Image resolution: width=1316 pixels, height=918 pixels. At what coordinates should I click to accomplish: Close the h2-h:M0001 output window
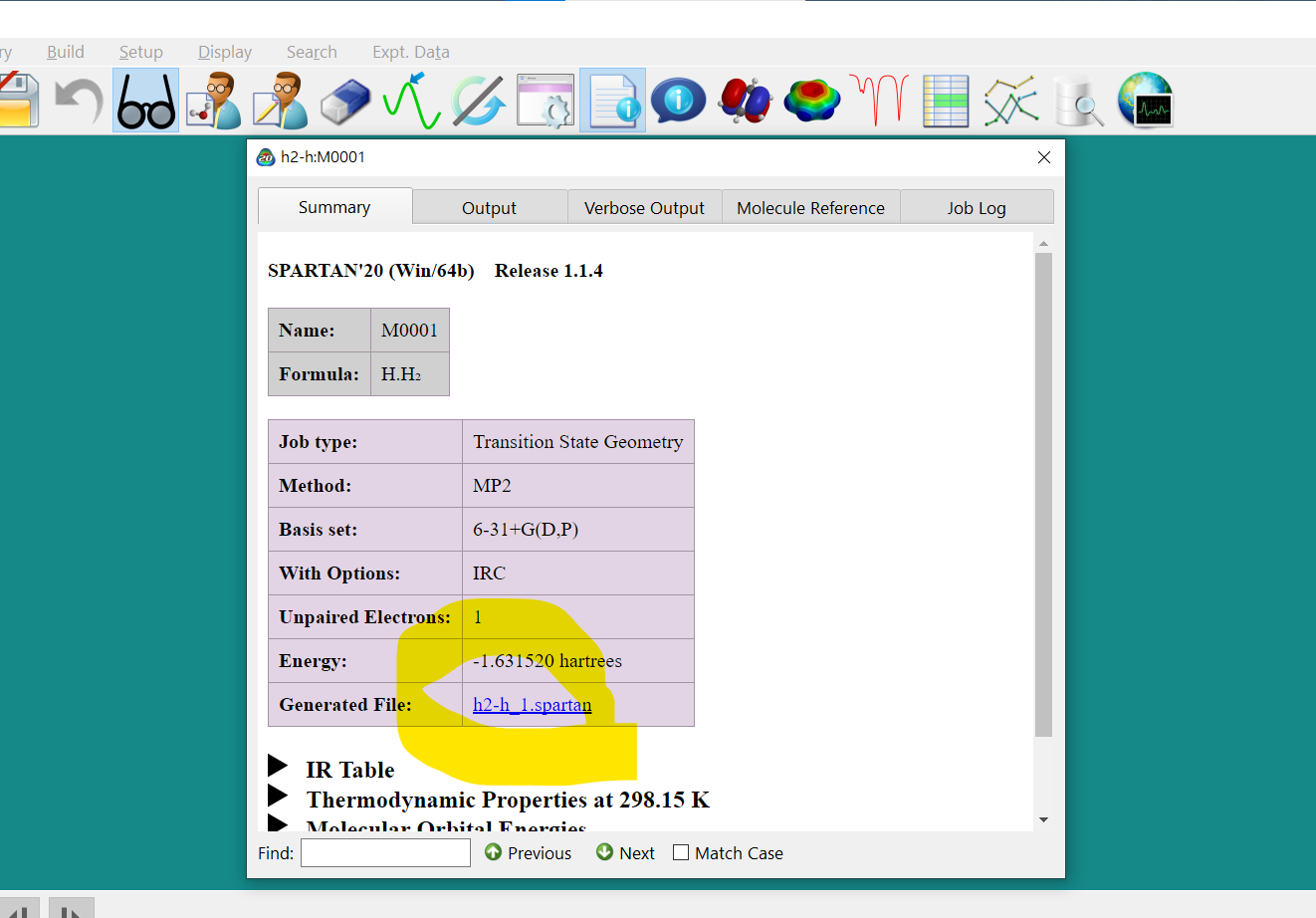tap(1044, 157)
